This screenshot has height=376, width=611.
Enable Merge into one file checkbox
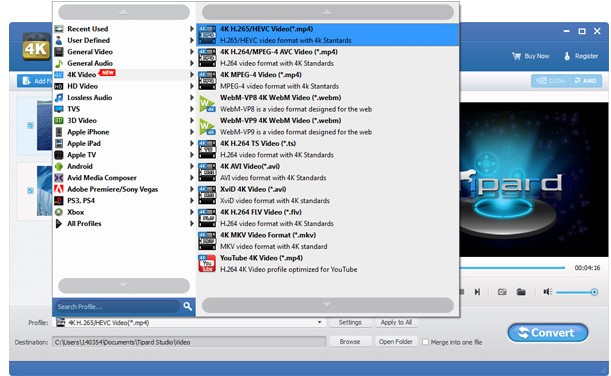[x=426, y=342]
